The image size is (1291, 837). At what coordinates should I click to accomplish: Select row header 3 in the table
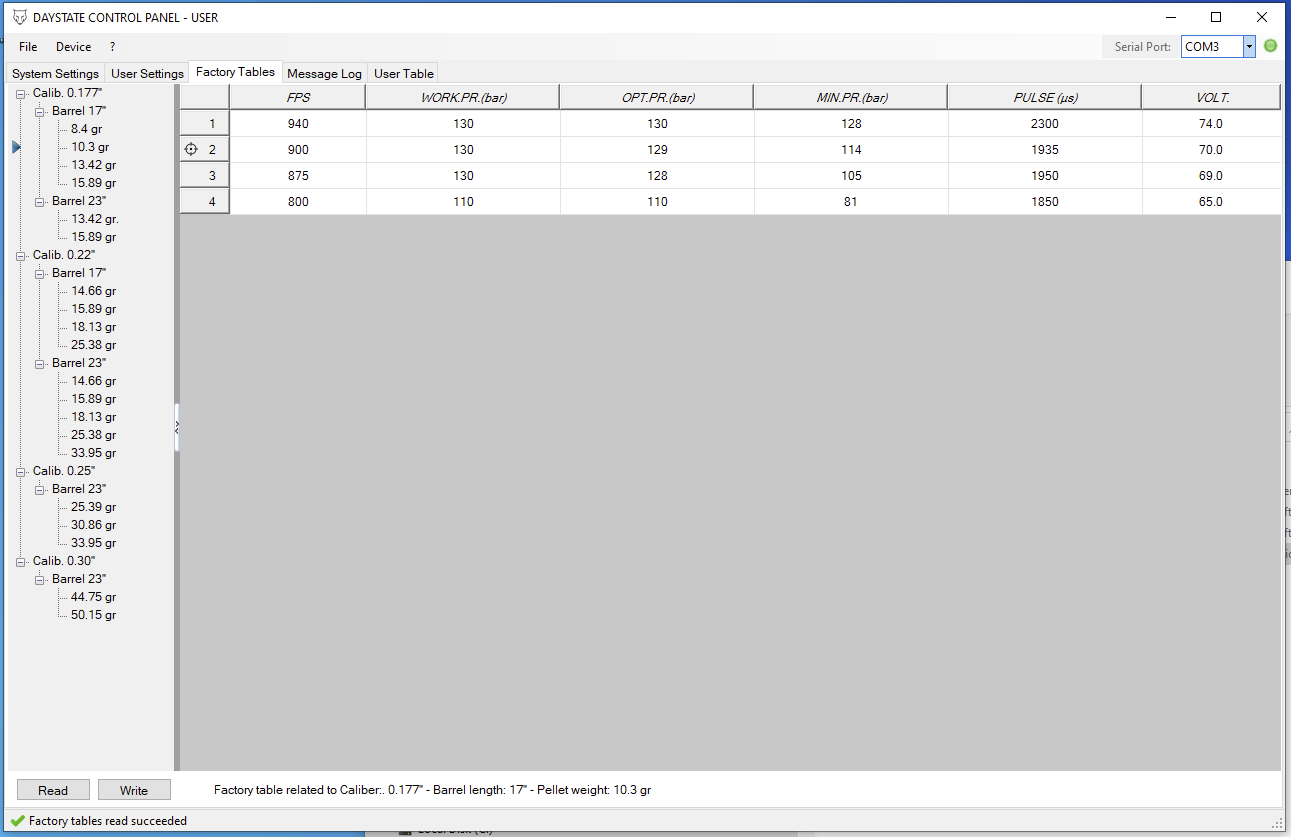pos(205,176)
